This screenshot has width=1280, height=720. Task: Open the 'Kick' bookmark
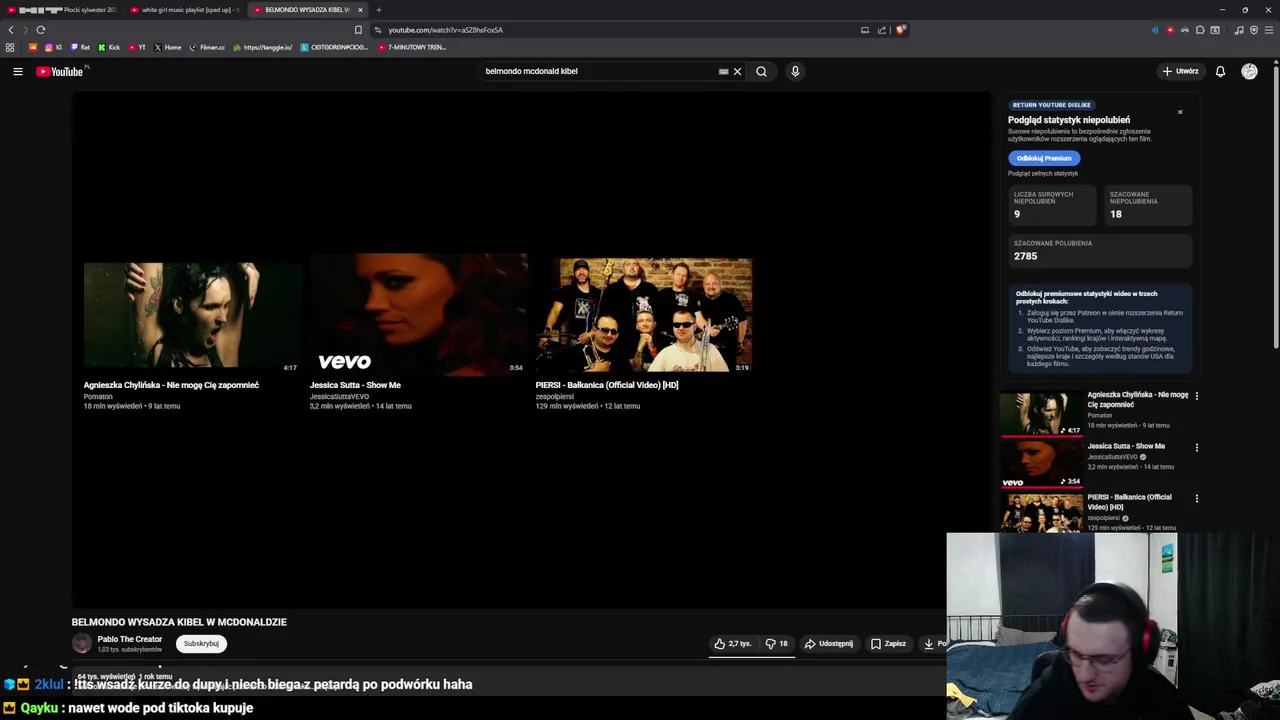pos(109,47)
